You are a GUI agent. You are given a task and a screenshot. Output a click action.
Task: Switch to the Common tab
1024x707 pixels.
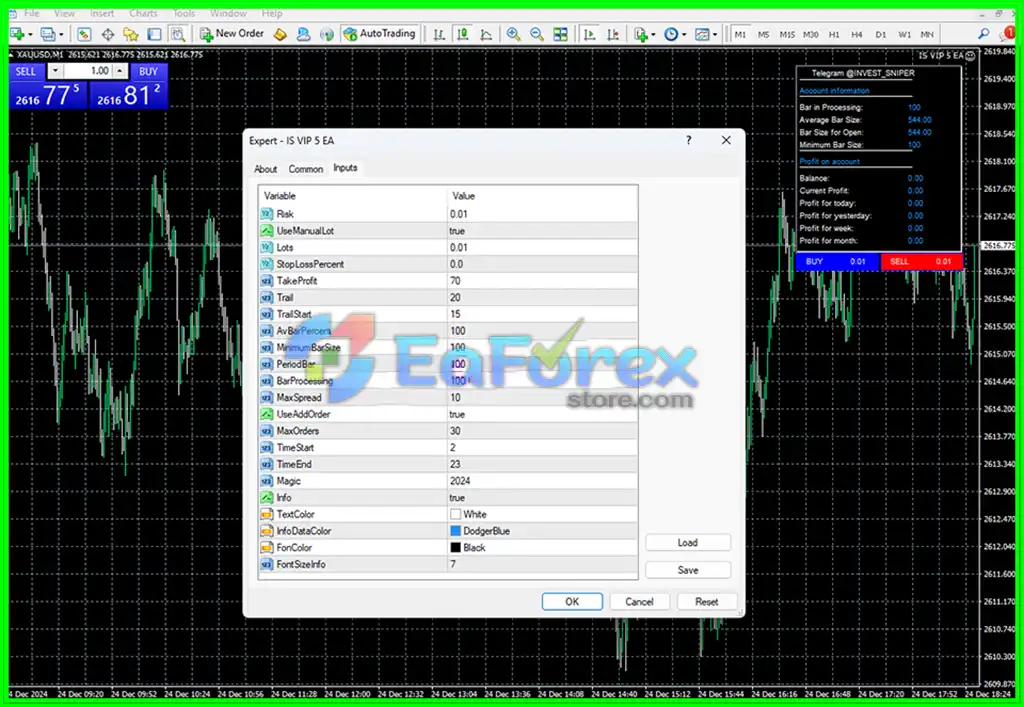click(306, 169)
